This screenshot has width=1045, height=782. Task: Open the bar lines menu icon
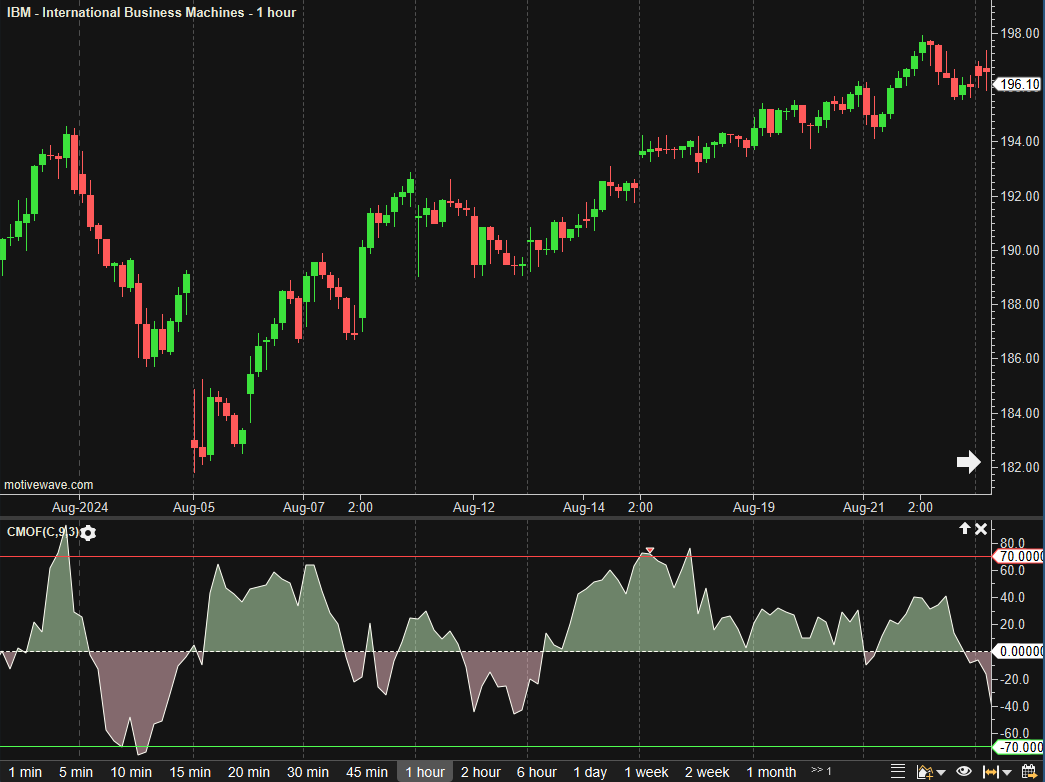pos(897,771)
